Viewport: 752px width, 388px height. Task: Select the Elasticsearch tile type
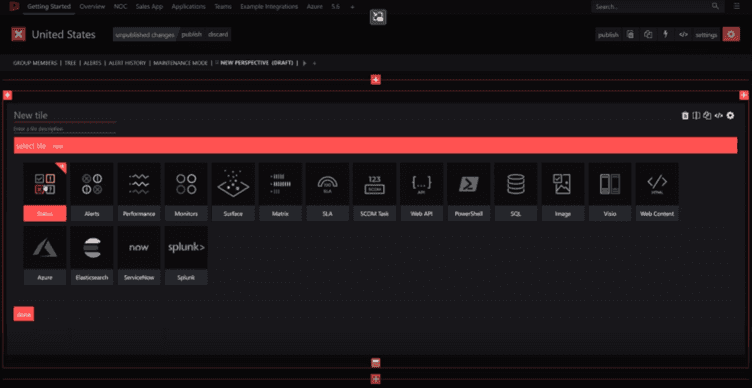(92, 256)
